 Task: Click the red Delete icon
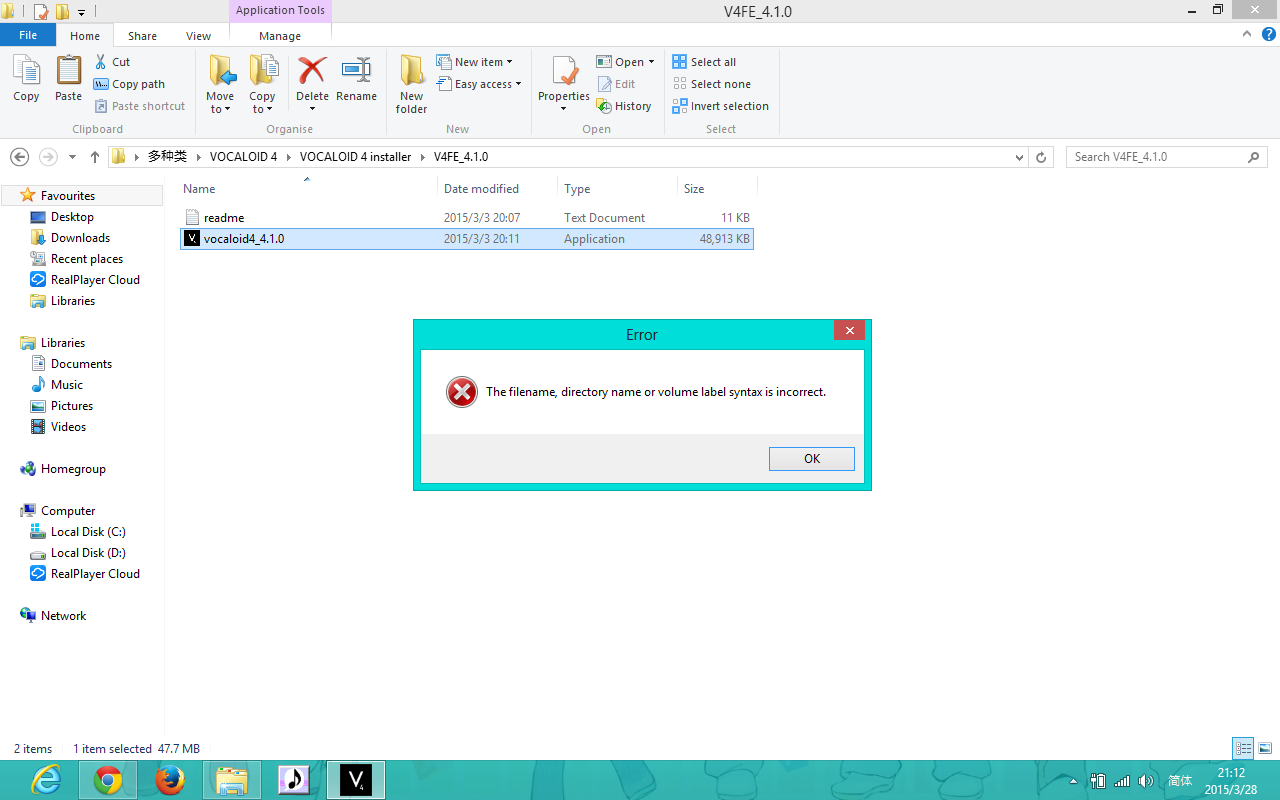pyautogui.click(x=312, y=72)
